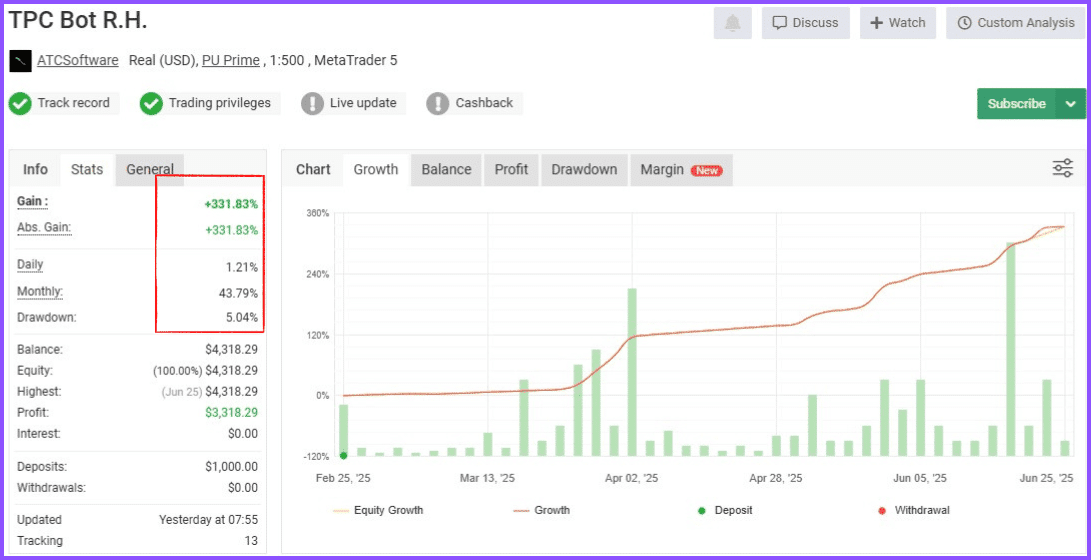
Task: Switch to the Drawdown chart tab
Action: pos(584,170)
